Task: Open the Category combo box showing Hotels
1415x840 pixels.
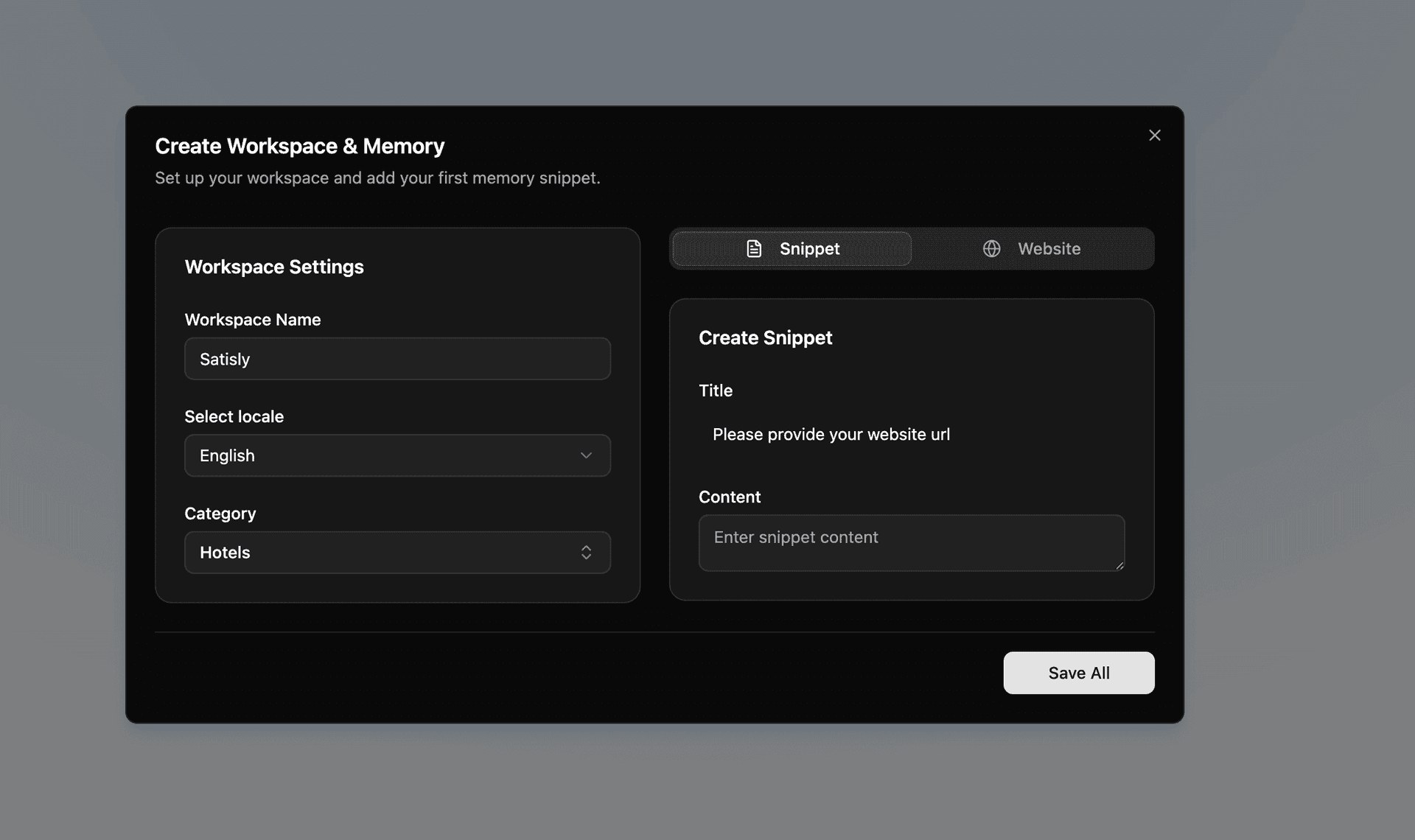Action: point(397,553)
